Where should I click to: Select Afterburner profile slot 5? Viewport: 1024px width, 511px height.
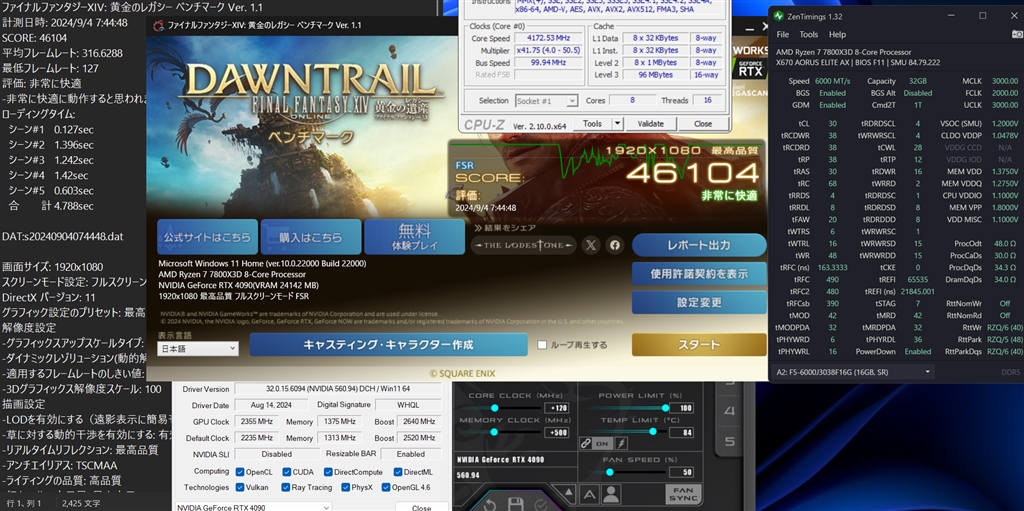729,442
